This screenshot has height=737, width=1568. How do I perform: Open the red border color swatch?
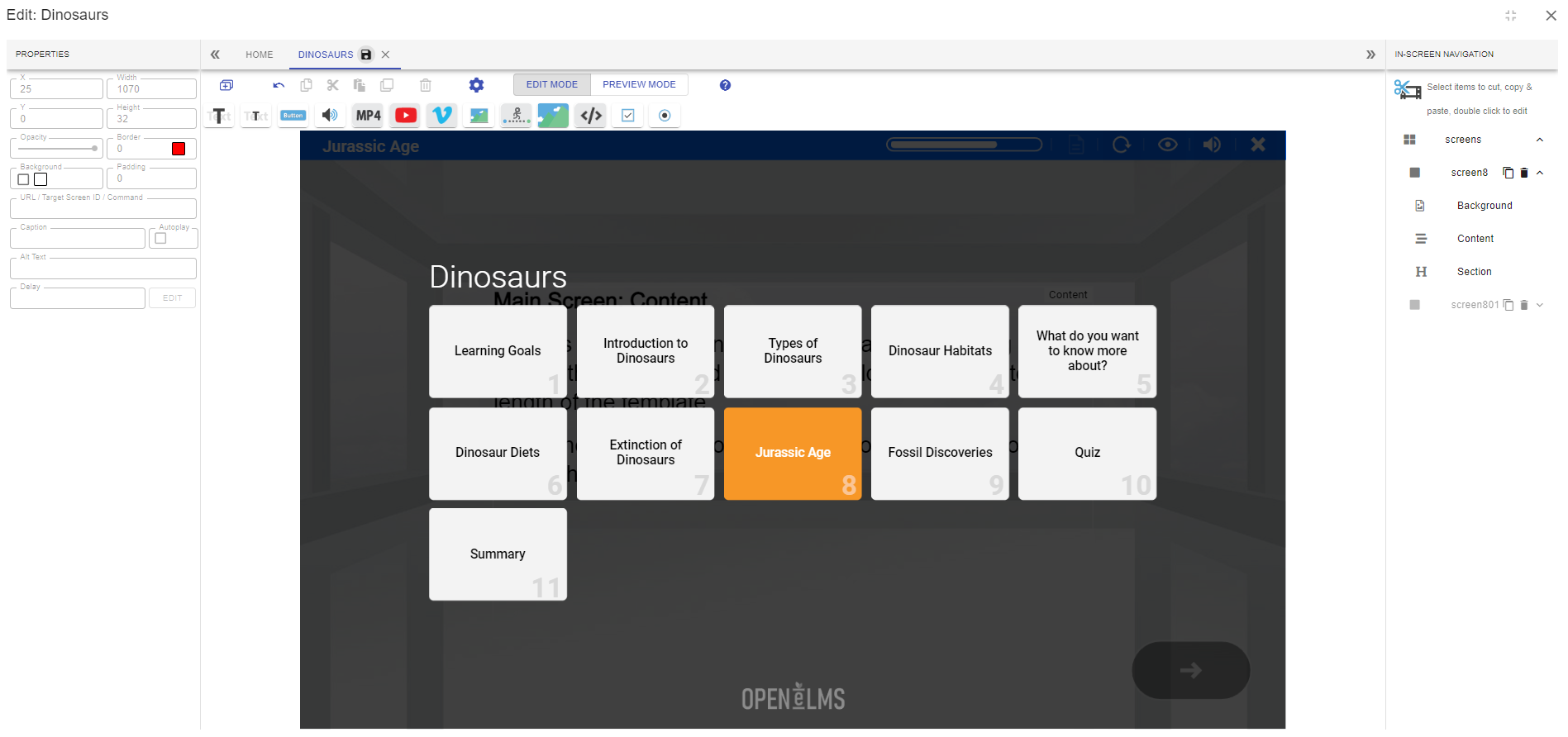179,149
